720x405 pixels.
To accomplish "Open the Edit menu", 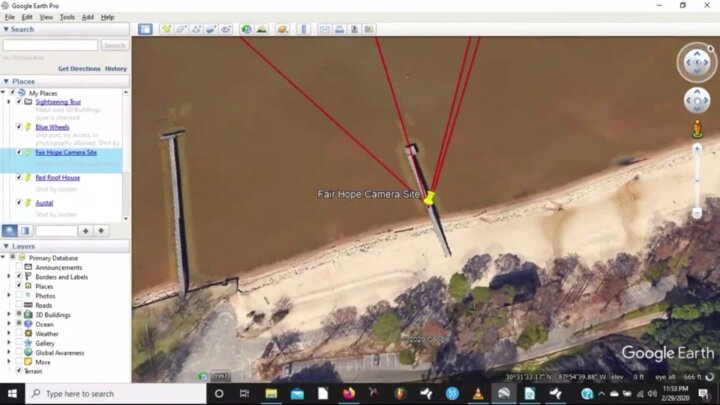I will 27,17.
